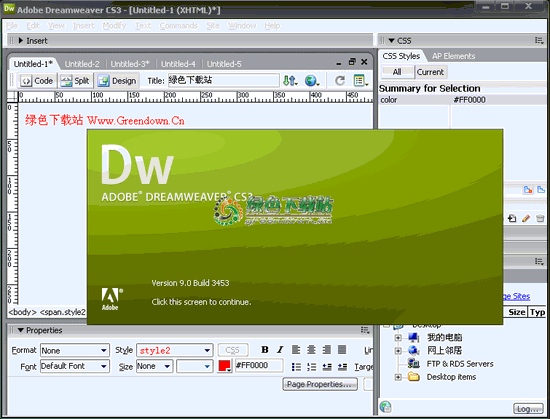The height and width of the screenshot is (419, 550).
Task: Open Properties panel options menu
Action: pyautogui.click(x=365, y=330)
